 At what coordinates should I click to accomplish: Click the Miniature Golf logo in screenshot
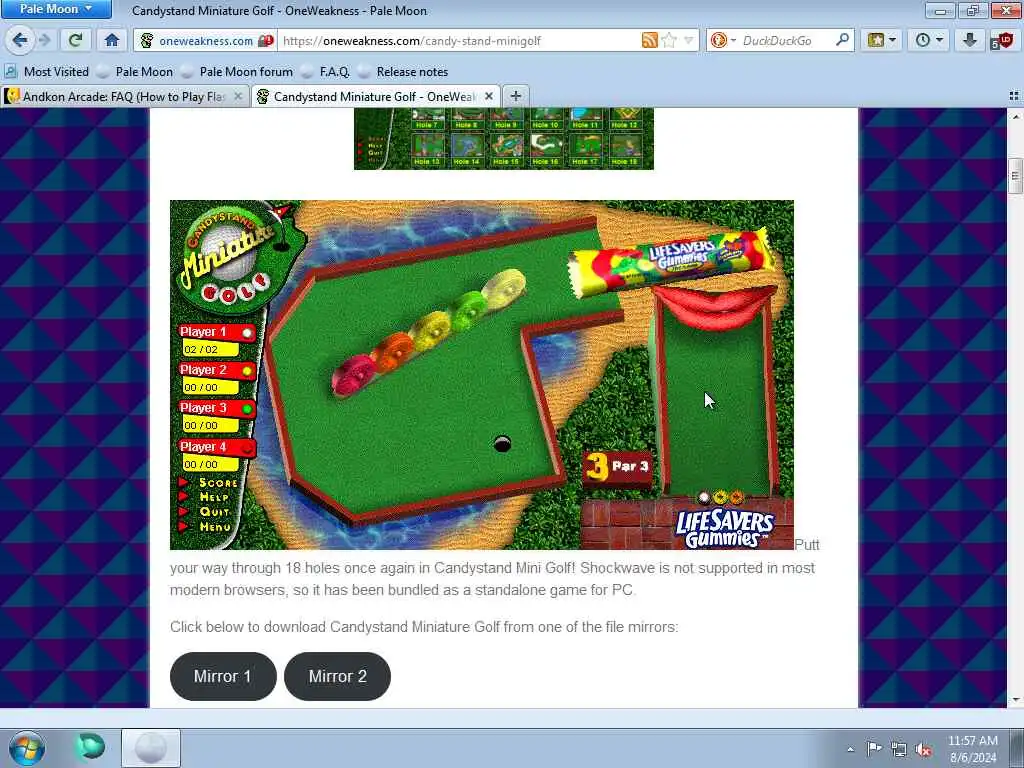pyautogui.click(x=238, y=258)
